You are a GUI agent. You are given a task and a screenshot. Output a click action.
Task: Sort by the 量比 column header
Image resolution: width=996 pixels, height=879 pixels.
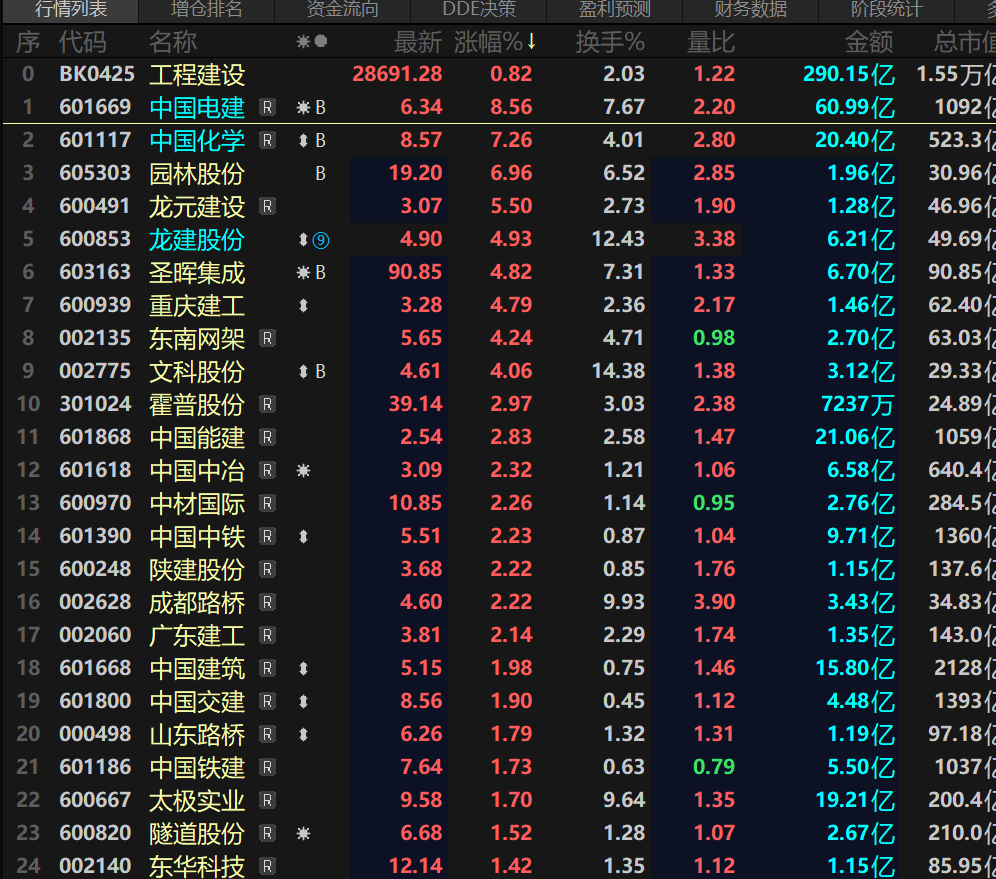pyautogui.click(x=711, y=42)
